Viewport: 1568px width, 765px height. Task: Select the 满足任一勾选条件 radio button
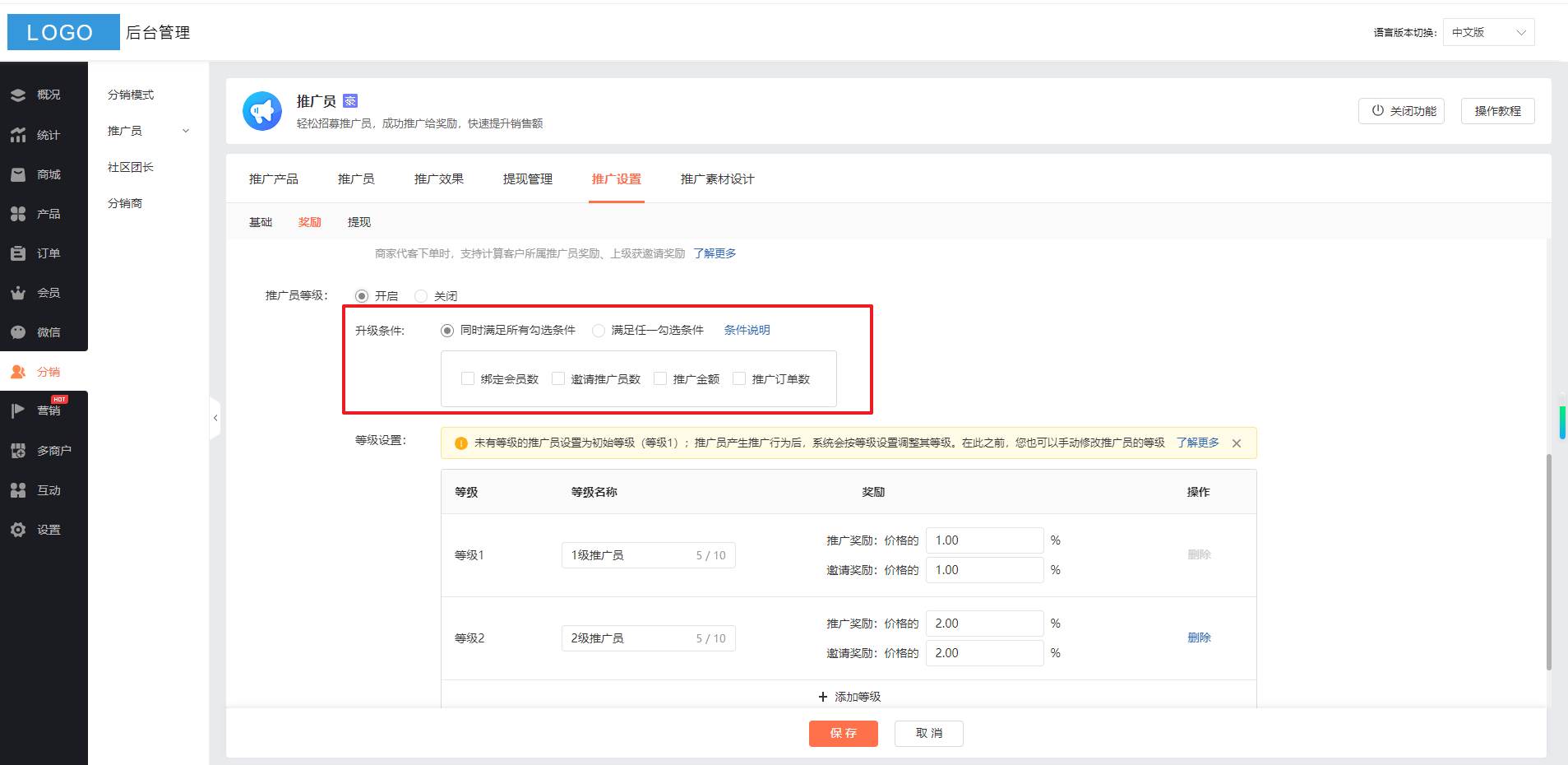599,331
